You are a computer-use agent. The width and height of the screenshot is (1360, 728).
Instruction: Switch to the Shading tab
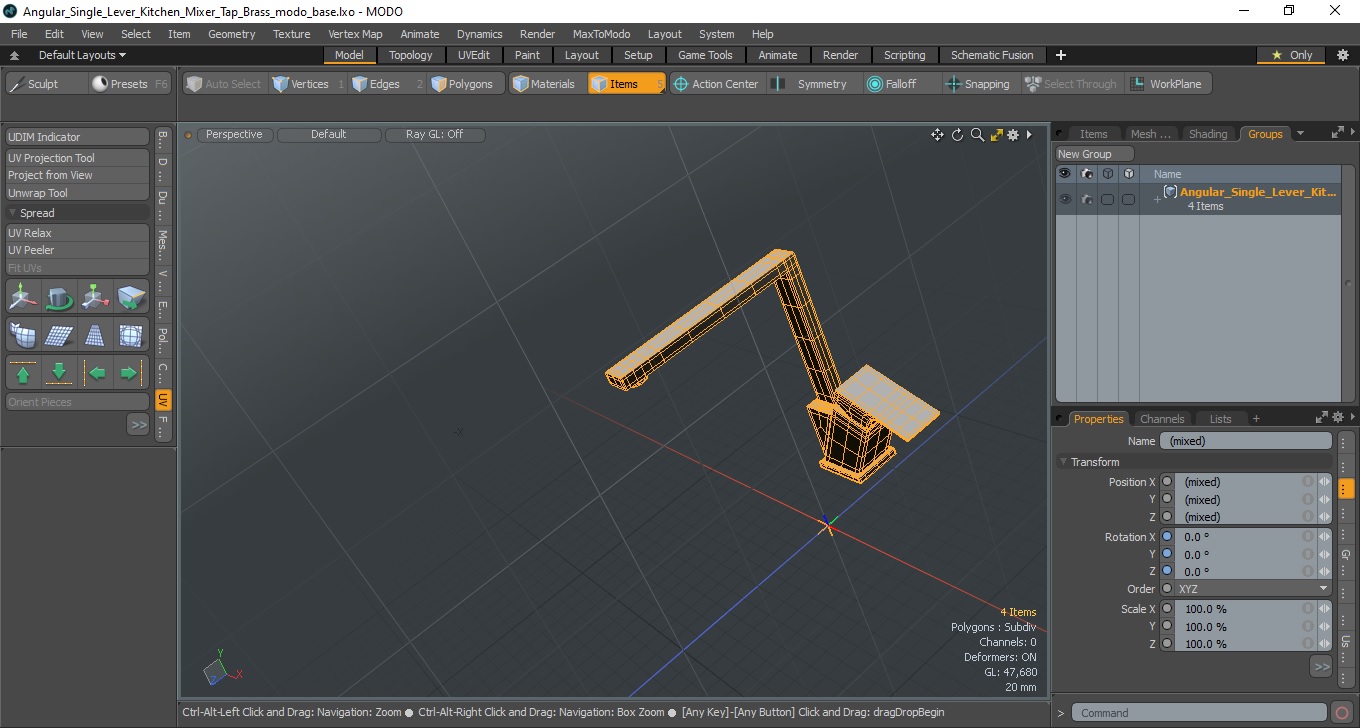click(1208, 134)
